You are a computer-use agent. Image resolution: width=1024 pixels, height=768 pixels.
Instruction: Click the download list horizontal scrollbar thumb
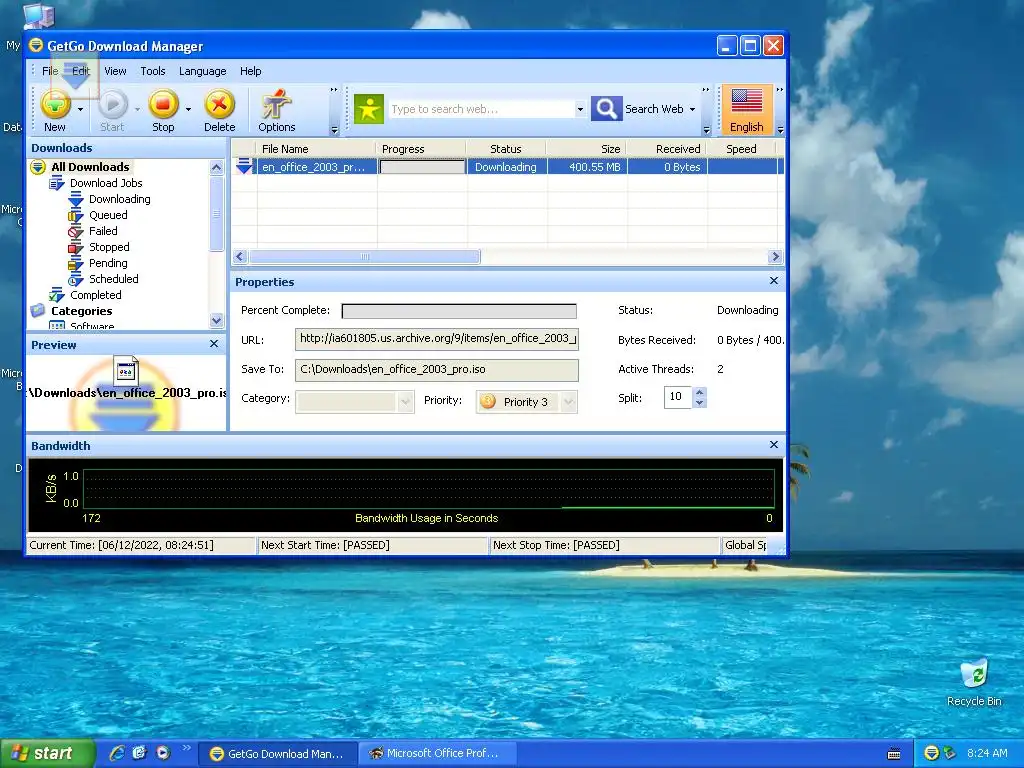[364, 257]
